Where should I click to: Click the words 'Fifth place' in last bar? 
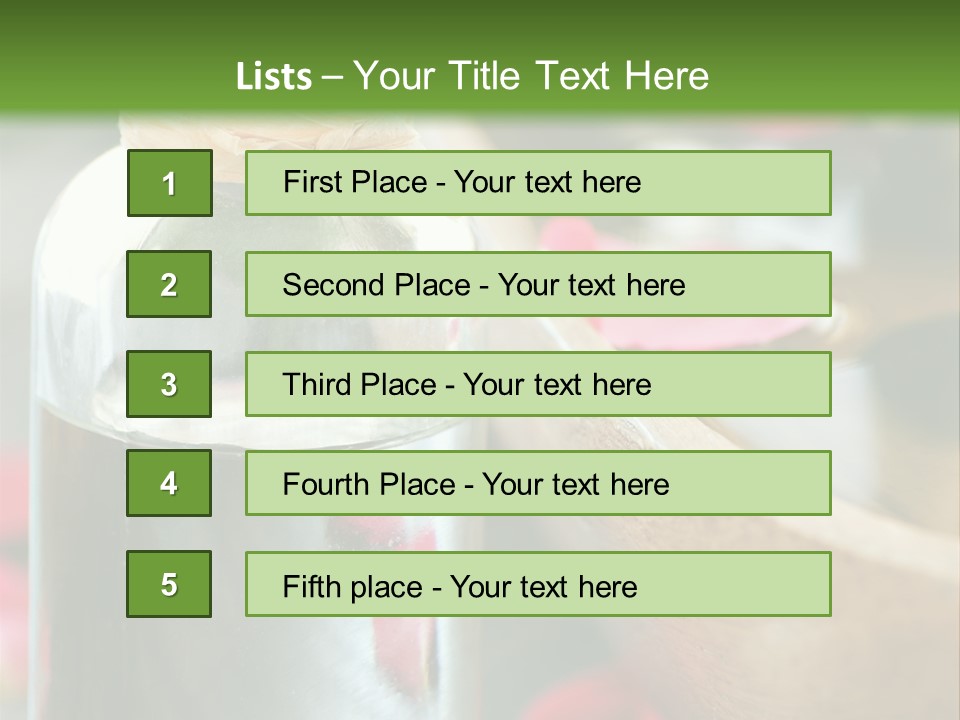coord(352,587)
